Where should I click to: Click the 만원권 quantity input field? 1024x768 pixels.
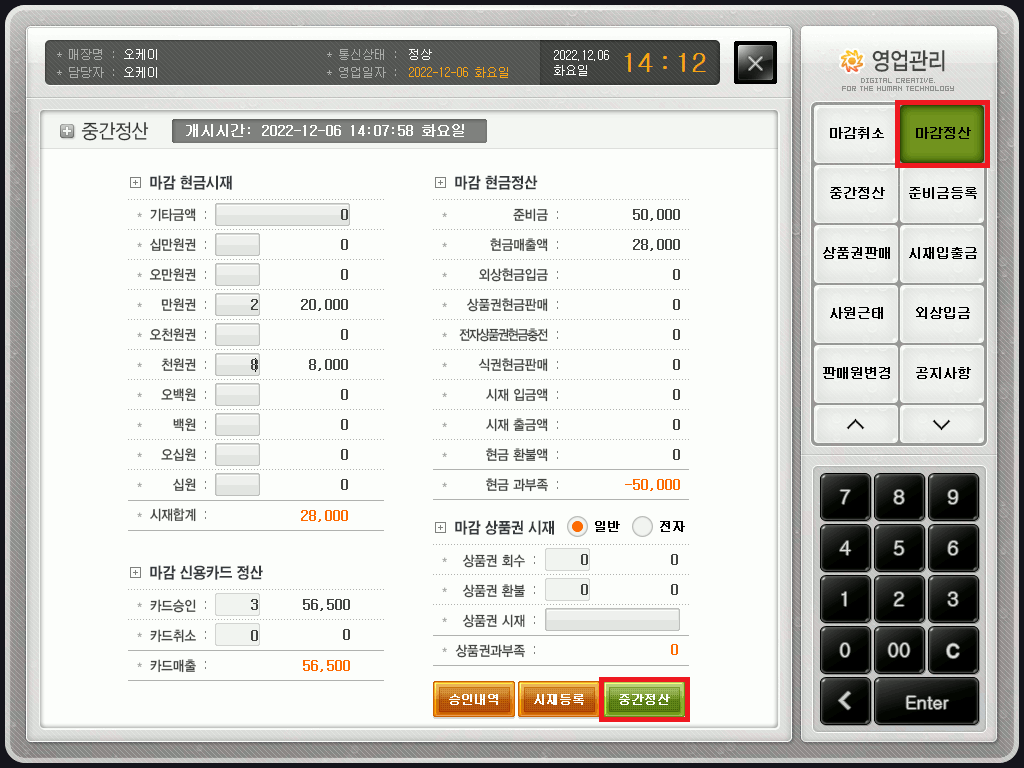238,305
